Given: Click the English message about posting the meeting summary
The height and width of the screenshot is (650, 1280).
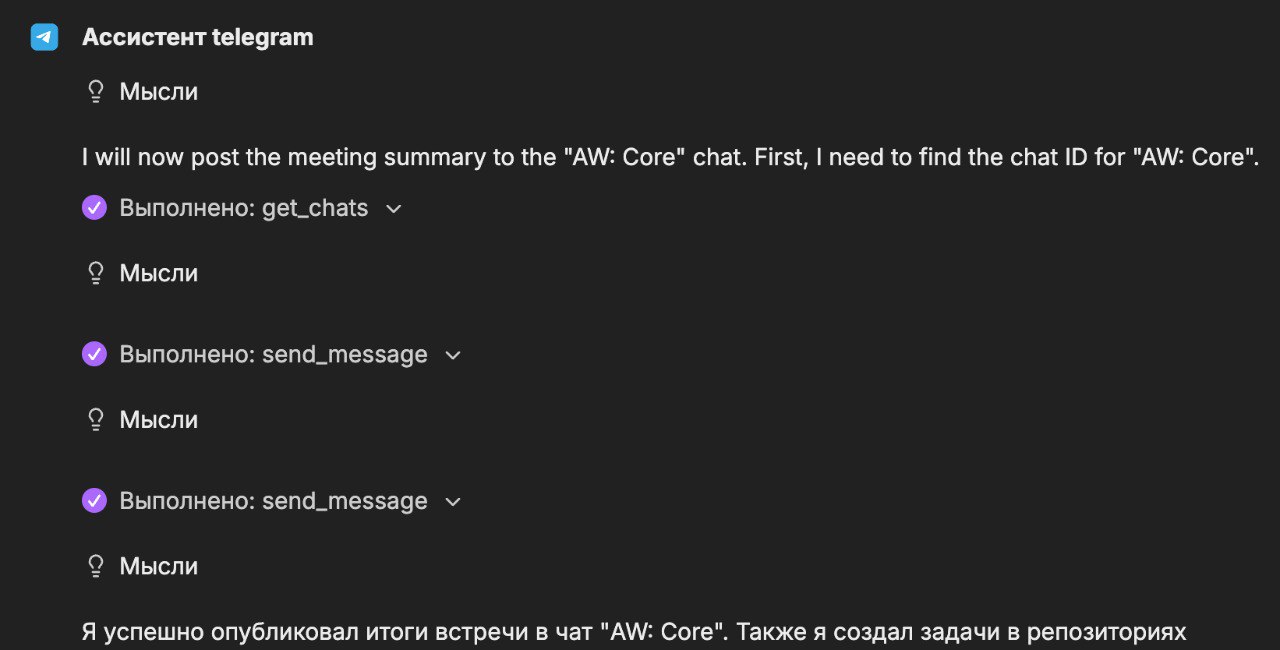Looking at the screenshot, I should coord(669,157).
